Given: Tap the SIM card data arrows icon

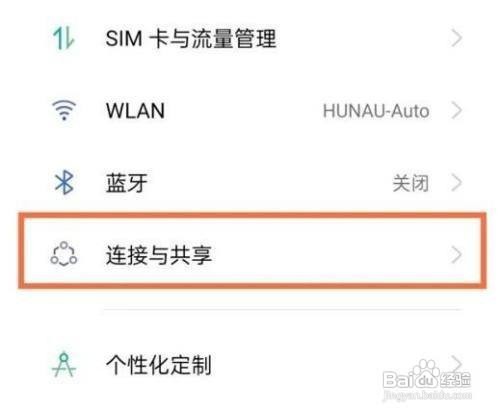Looking at the screenshot, I should [63, 38].
